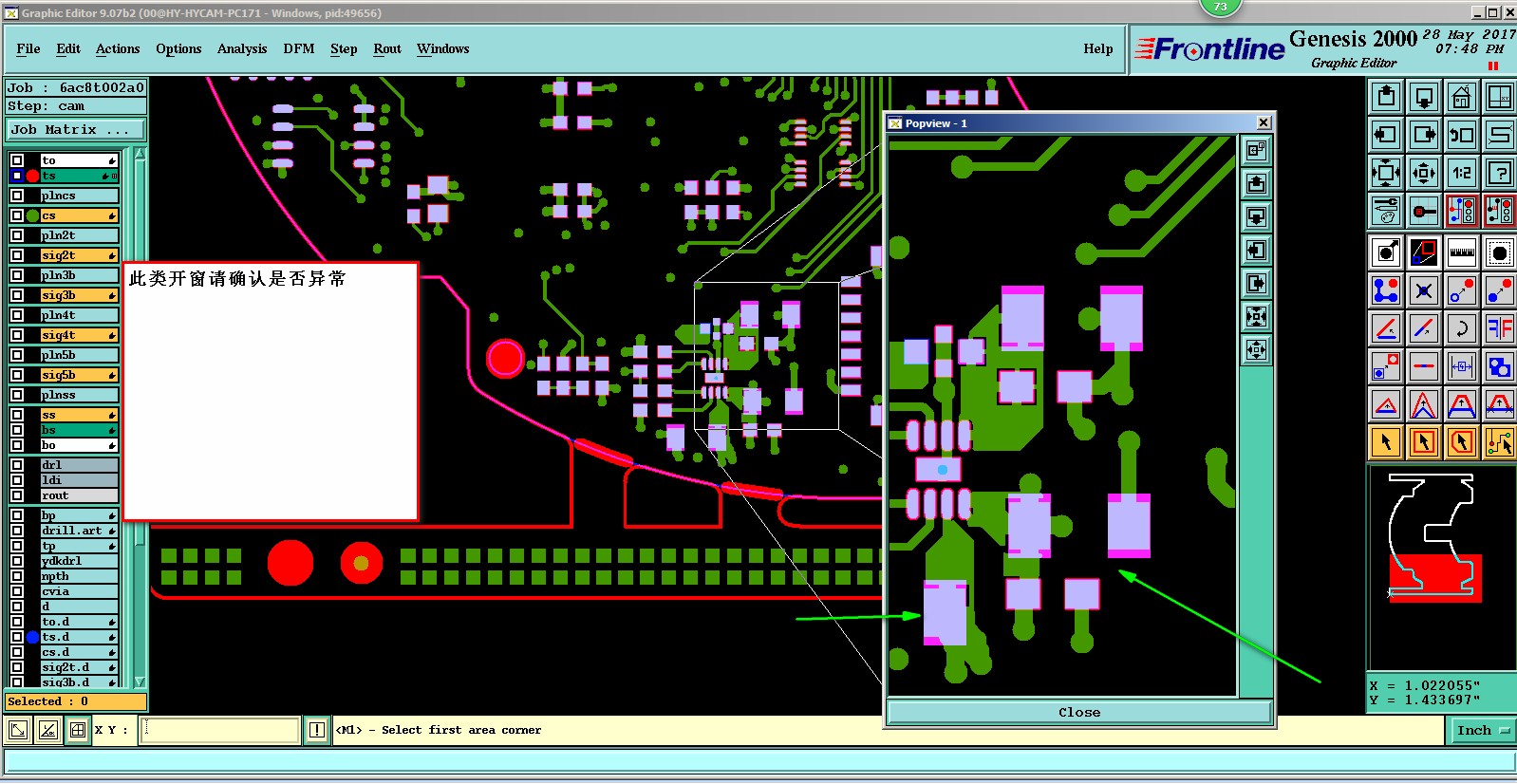This screenshot has width=1517, height=784.
Task: Select the wrench and palette settings icon
Action: pyautogui.click(x=1386, y=211)
